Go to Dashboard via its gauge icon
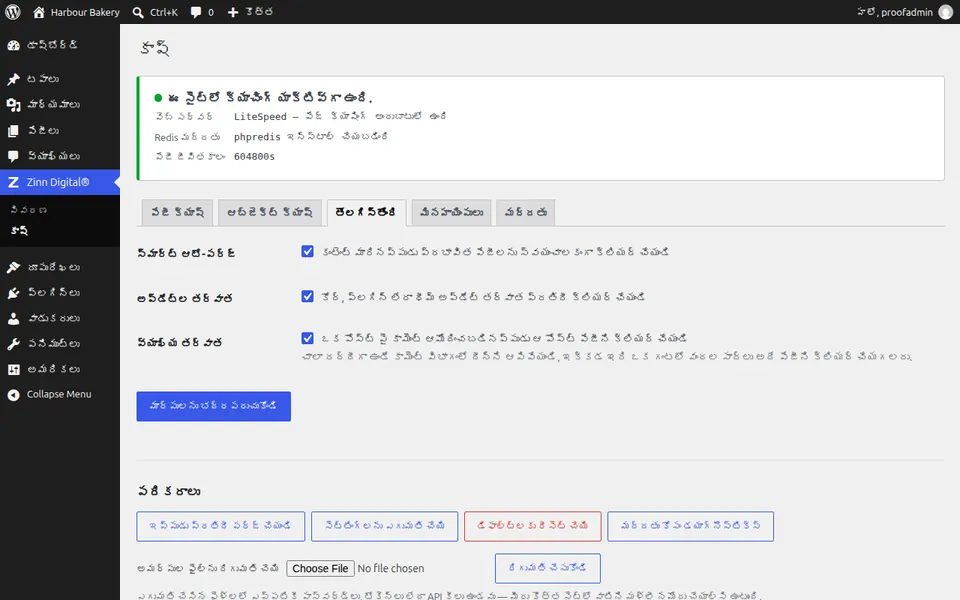The width and height of the screenshot is (960, 600). pos(13,45)
